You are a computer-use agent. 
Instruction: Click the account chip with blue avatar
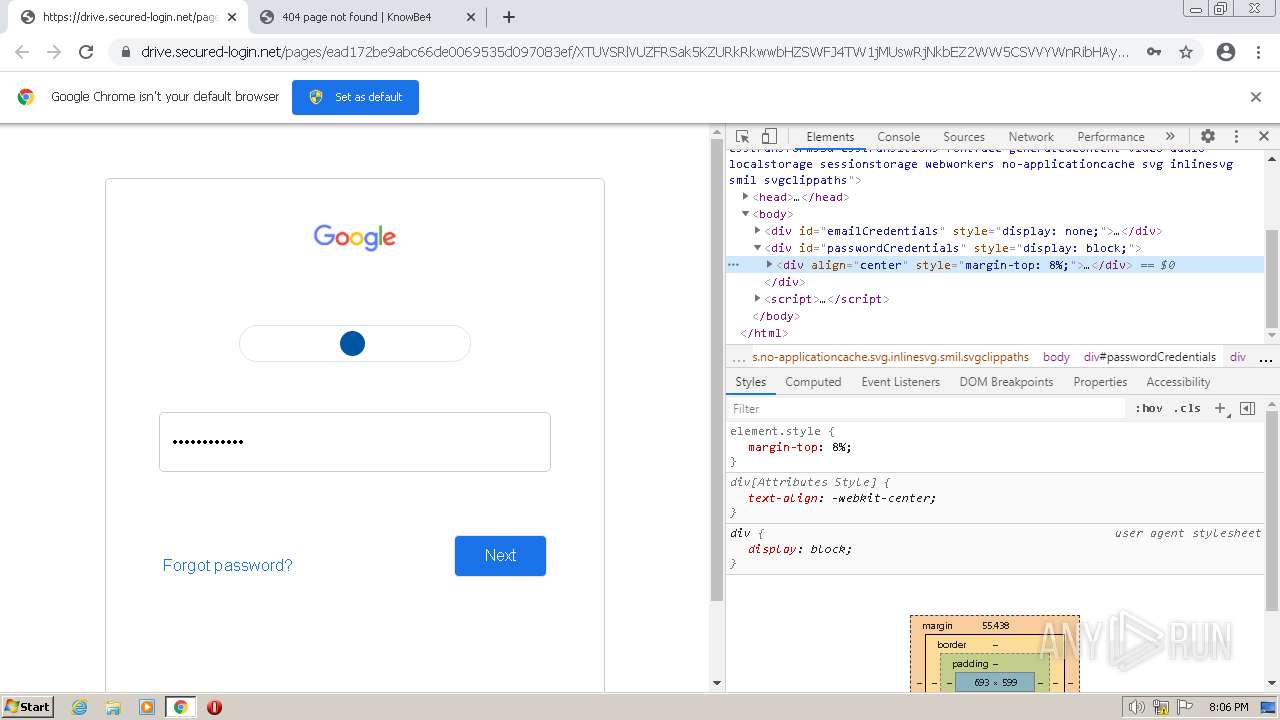(x=355, y=343)
